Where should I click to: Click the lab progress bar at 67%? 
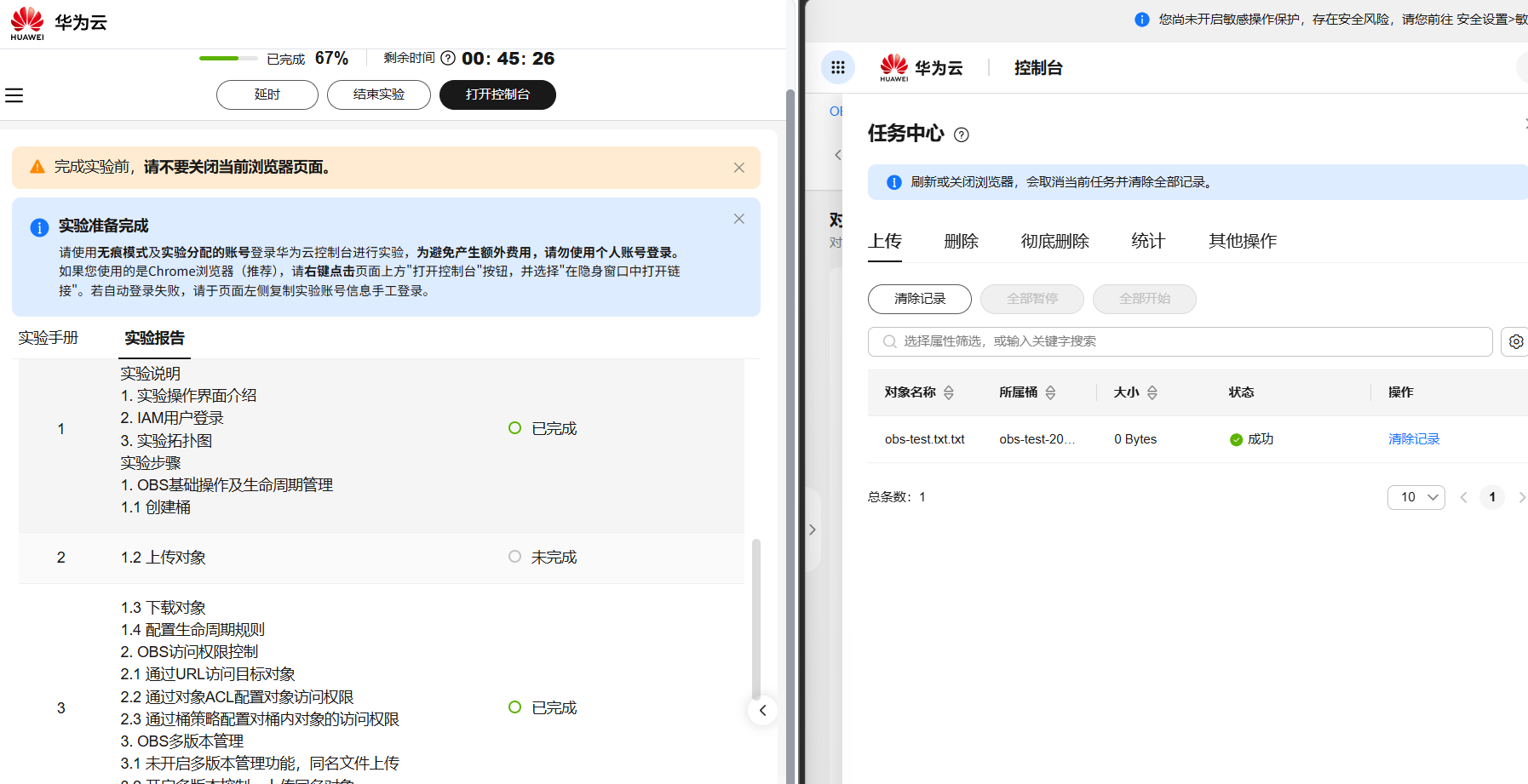coord(228,58)
